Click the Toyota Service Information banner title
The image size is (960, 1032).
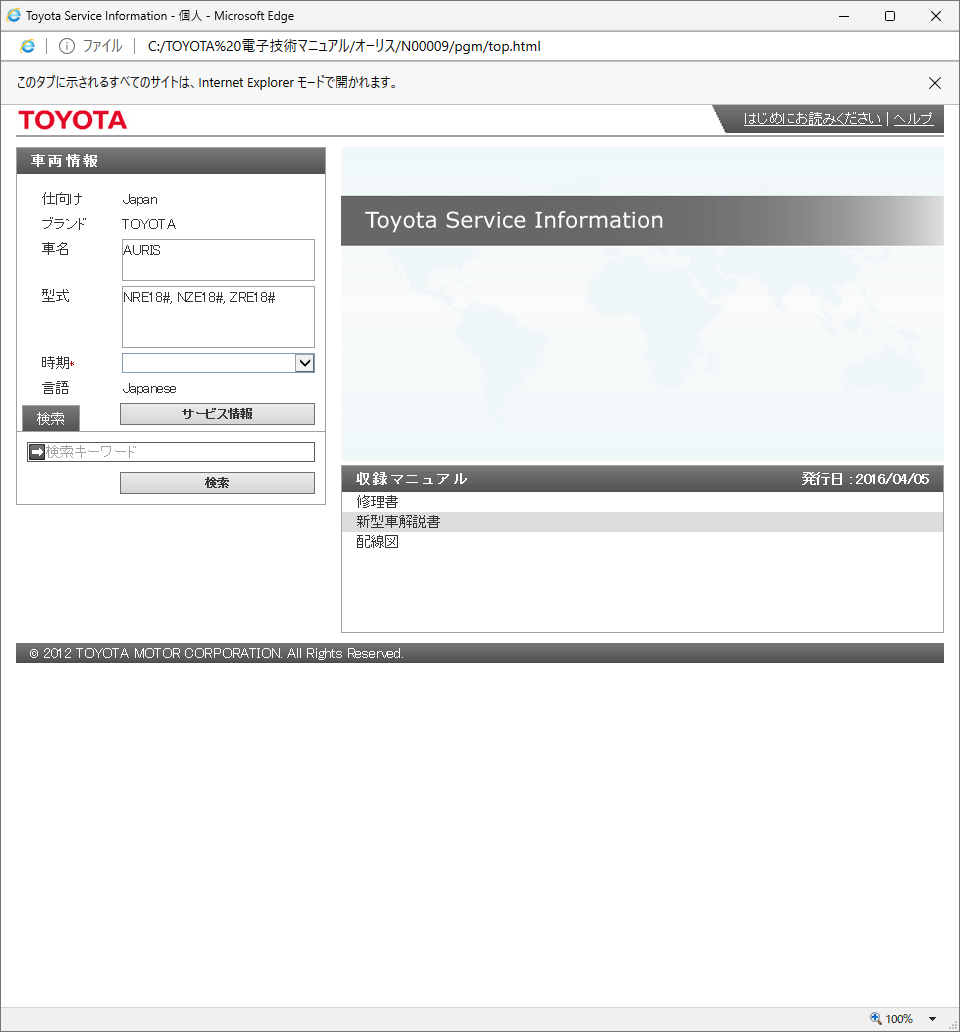click(515, 220)
